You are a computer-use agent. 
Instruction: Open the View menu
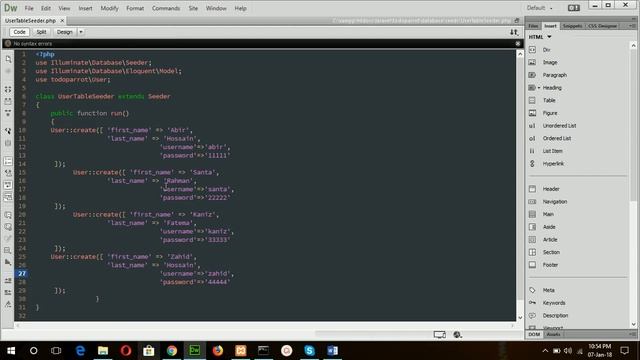[x=64, y=8]
